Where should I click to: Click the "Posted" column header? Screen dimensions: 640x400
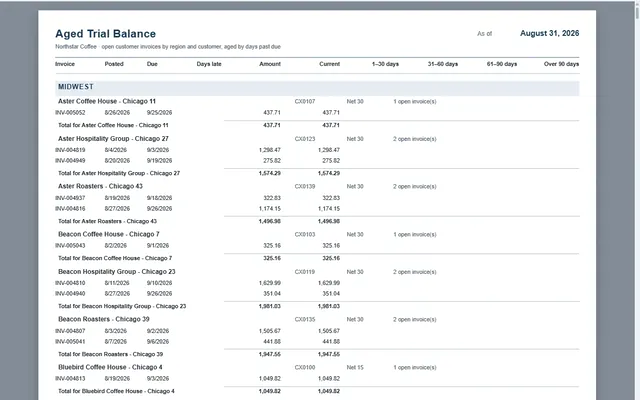114,64
